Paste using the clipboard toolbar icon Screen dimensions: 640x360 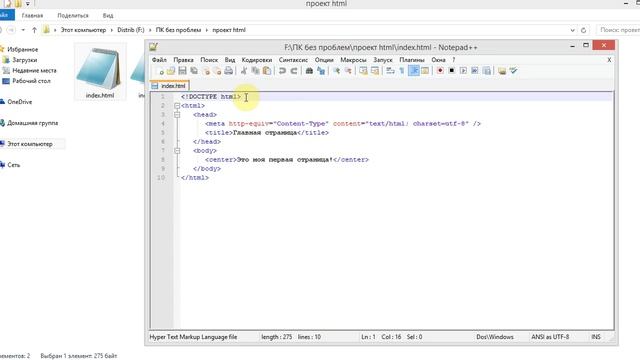tap(267, 71)
